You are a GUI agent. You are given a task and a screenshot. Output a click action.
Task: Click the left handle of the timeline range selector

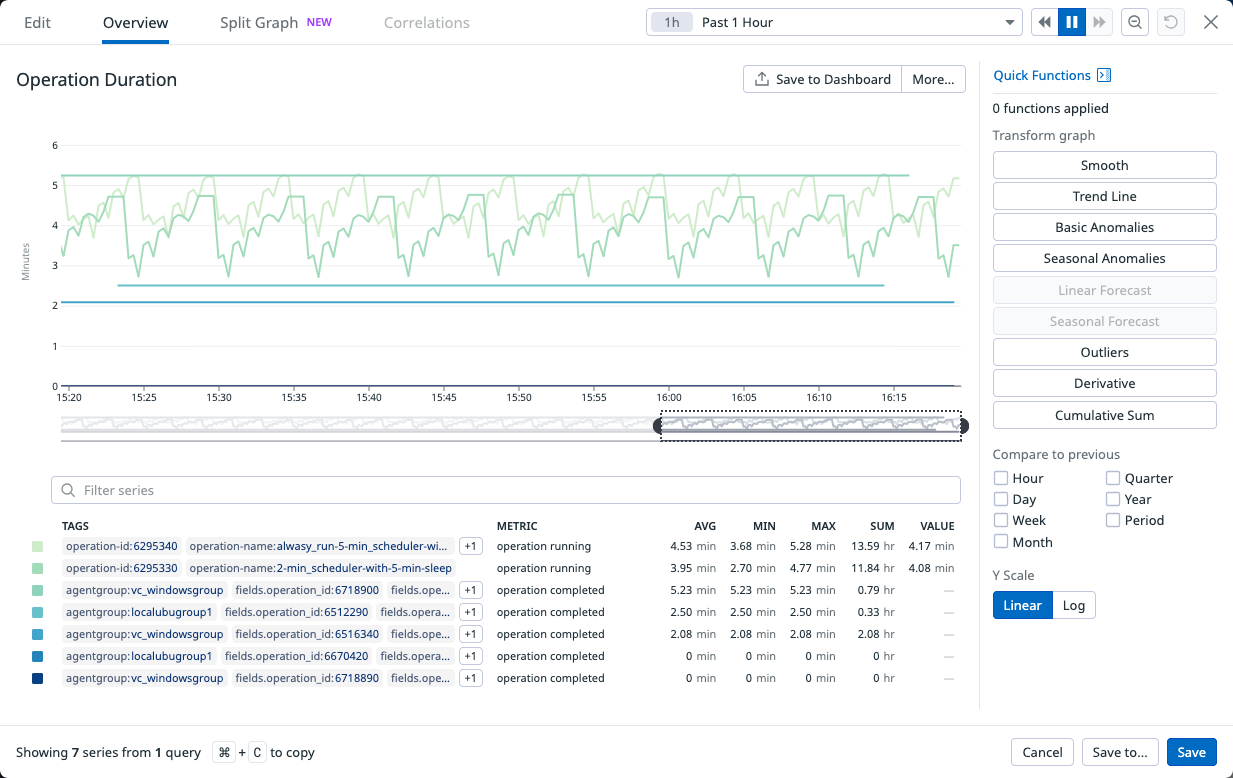pyautogui.click(x=658, y=426)
